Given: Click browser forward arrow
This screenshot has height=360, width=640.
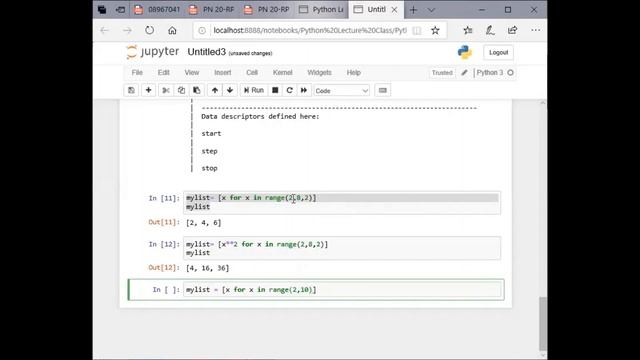Looking at the screenshot, I should (127, 30).
